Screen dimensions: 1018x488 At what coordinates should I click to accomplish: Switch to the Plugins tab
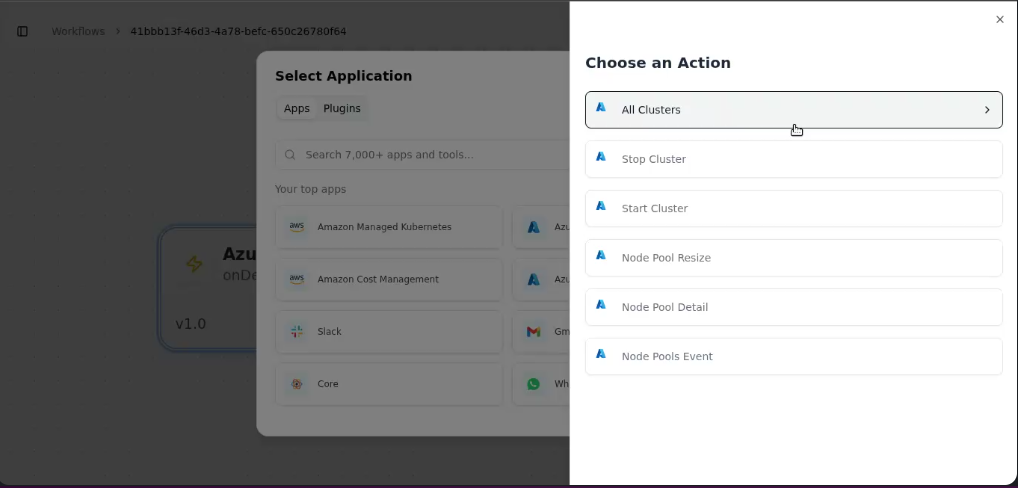point(341,108)
